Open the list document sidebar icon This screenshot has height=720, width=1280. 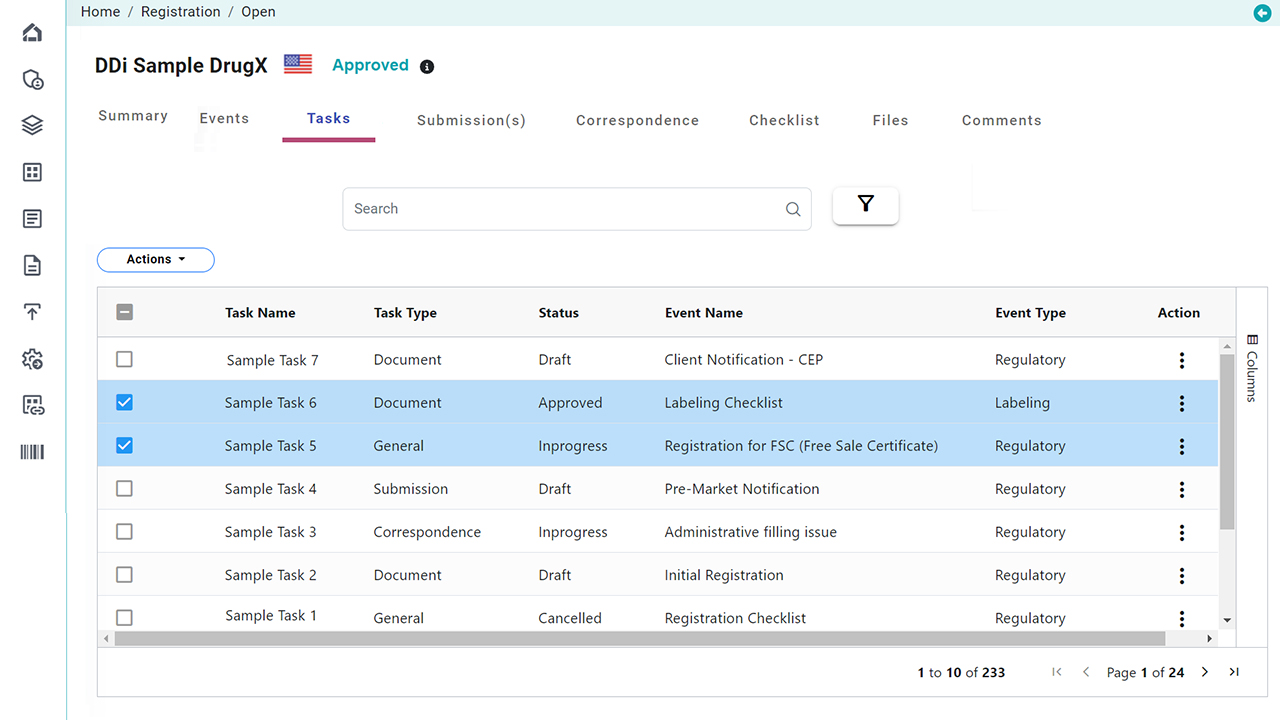32,218
